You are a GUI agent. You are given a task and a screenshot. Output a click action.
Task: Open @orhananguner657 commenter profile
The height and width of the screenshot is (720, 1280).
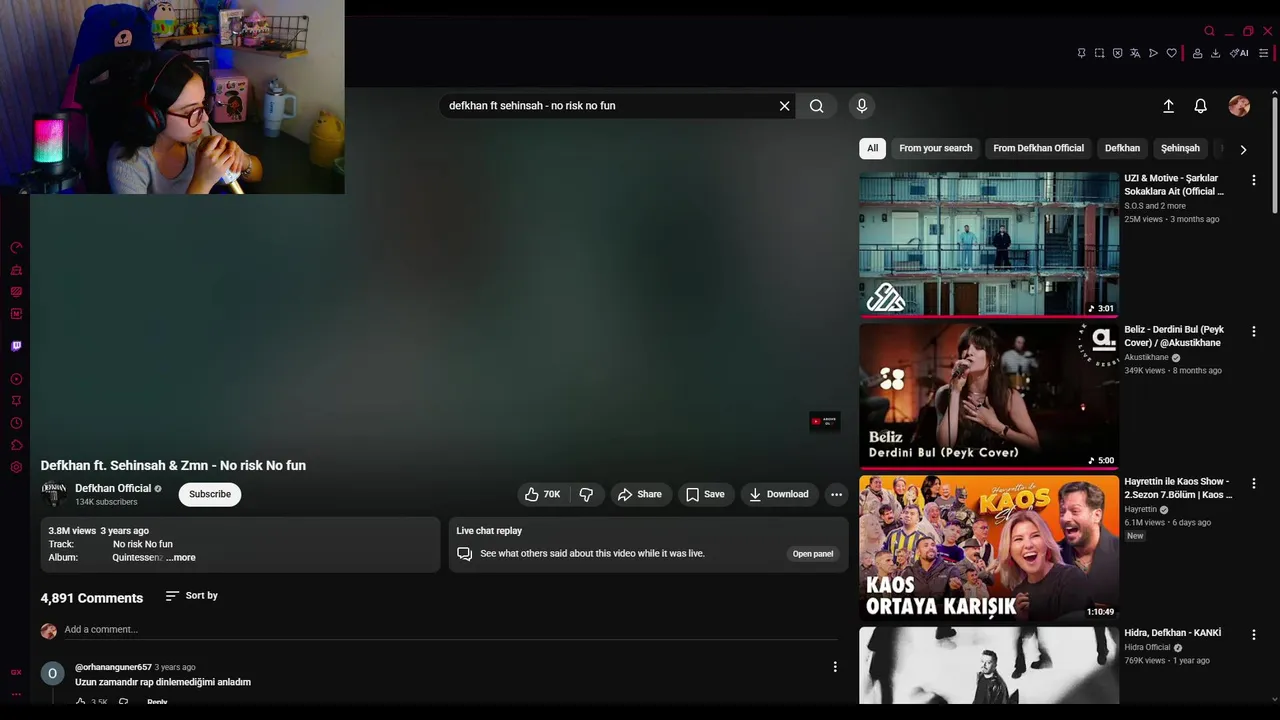(x=113, y=667)
